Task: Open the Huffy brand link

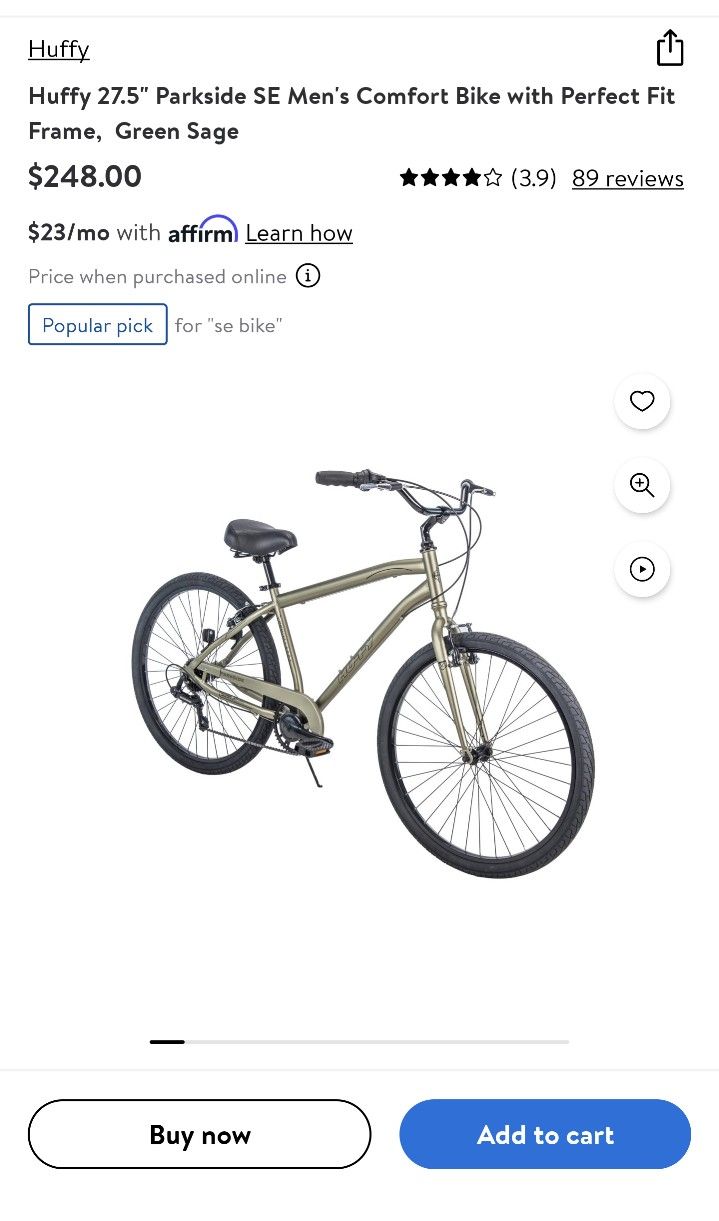Action: tap(59, 49)
